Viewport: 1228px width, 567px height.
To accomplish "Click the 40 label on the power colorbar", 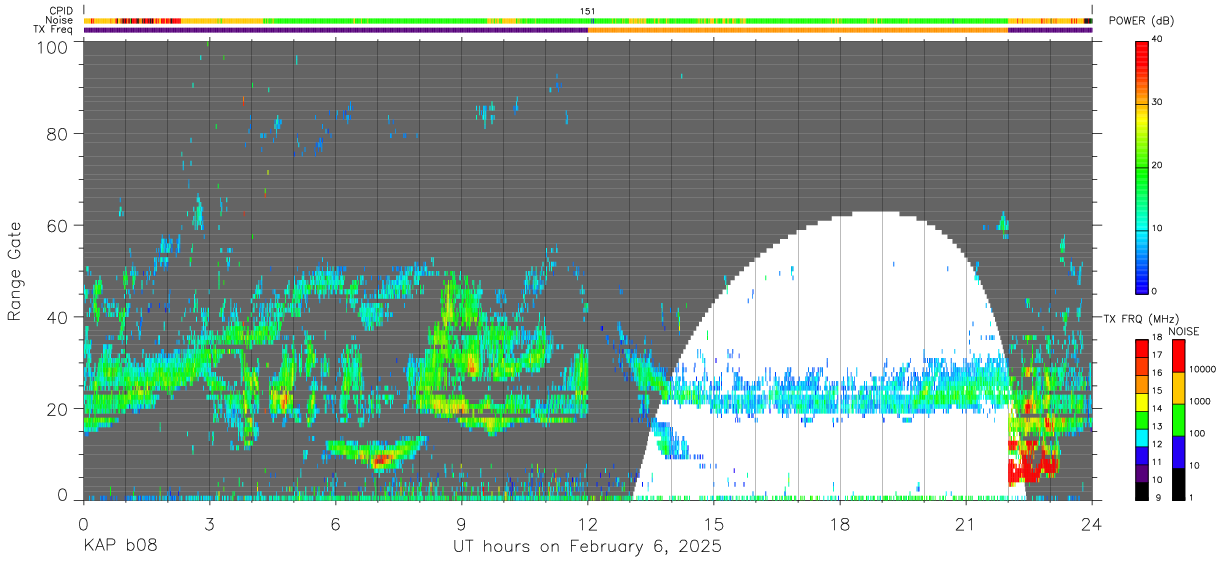I will point(1157,40).
